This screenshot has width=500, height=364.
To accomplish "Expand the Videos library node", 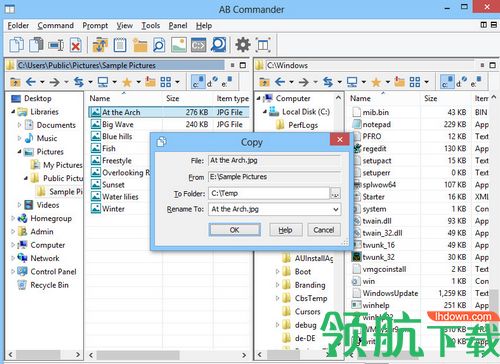I will (19, 205).
